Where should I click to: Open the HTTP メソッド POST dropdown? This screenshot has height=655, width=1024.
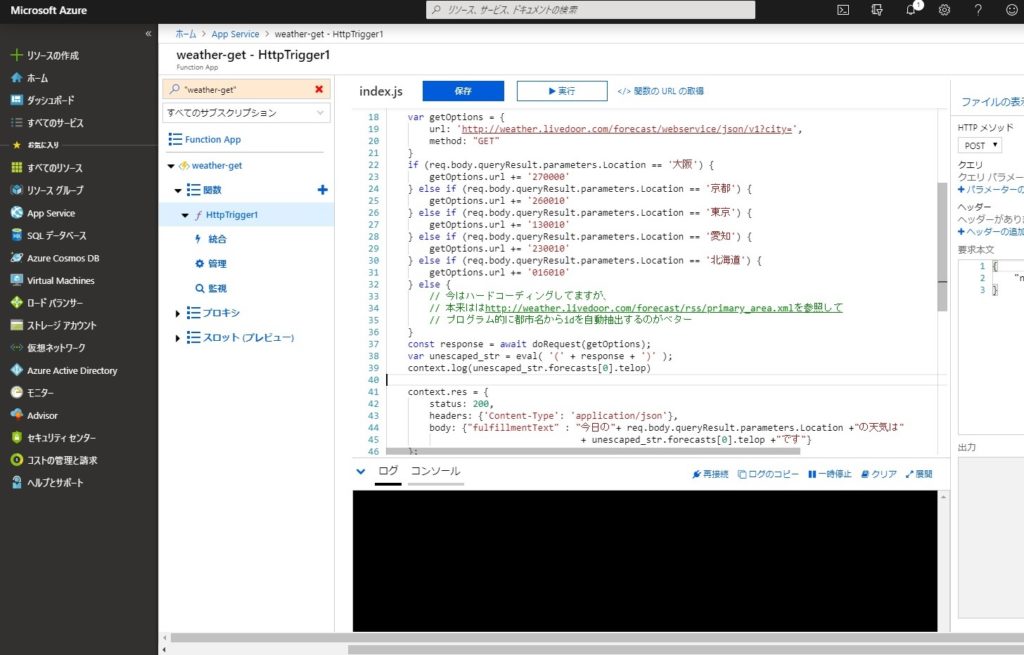980,145
